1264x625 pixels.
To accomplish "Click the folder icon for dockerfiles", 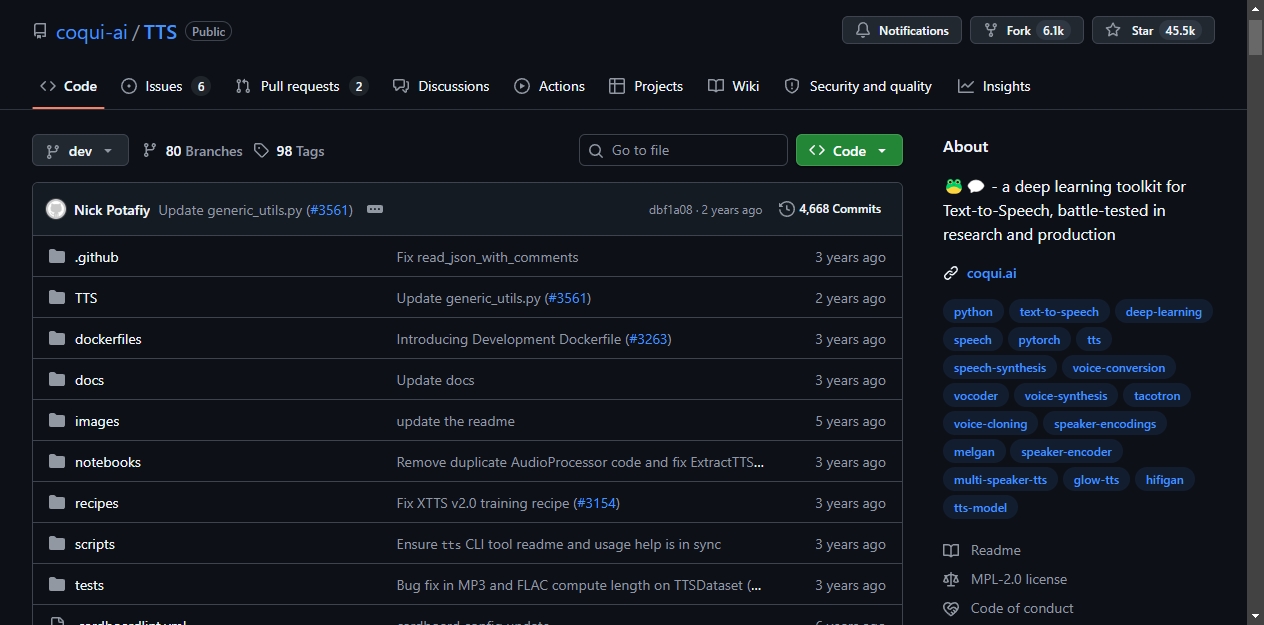I will [x=57, y=339].
